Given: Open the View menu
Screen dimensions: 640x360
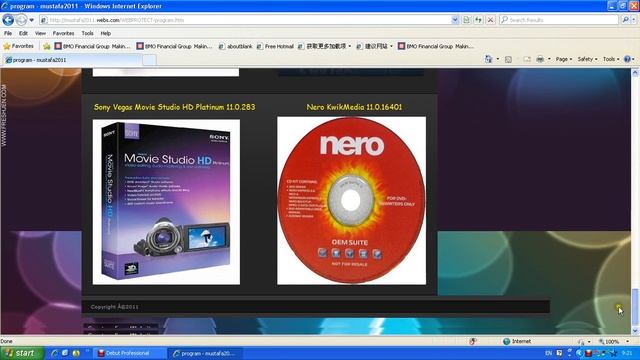Looking at the screenshot, I should click(40, 33).
